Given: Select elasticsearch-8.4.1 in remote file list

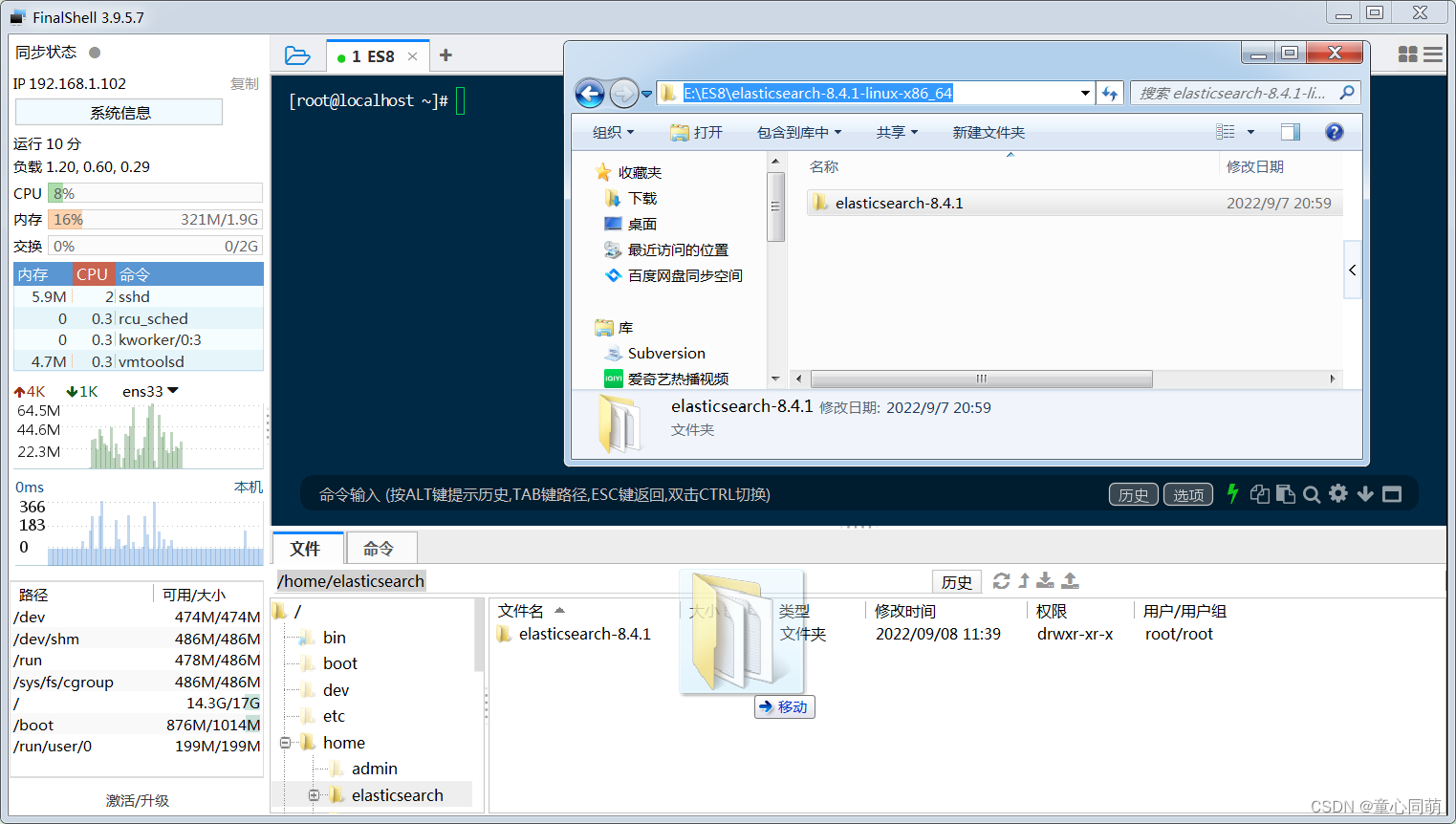Looking at the screenshot, I should tap(584, 634).
